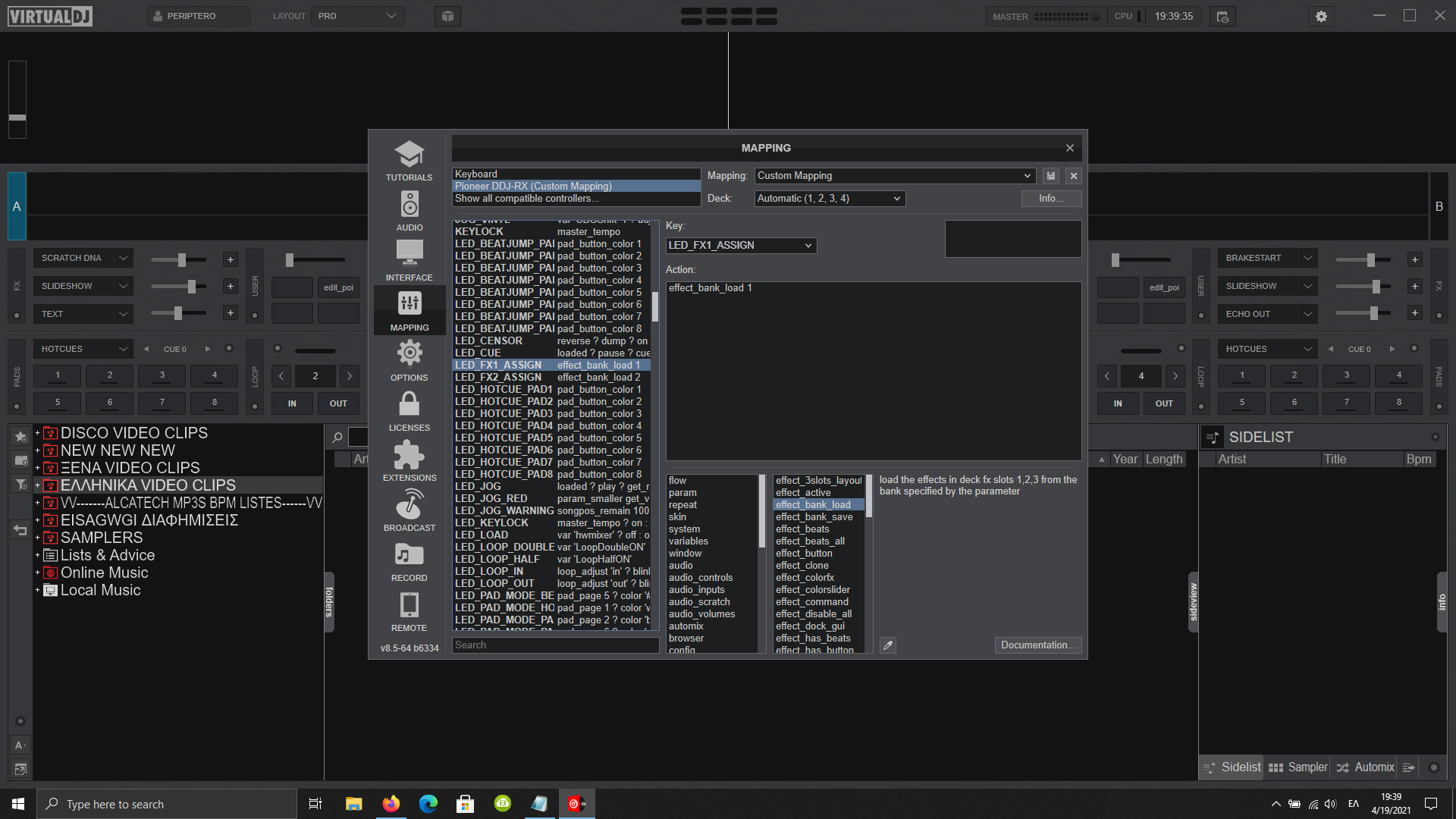The width and height of the screenshot is (1456, 819).
Task: Open the Extensions settings page
Action: point(409,460)
